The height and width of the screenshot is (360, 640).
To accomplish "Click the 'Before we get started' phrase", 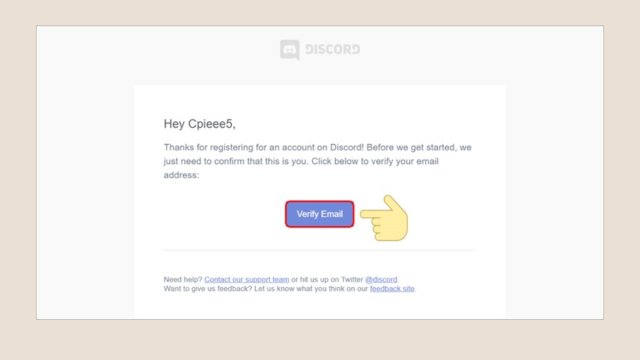I will tap(411, 147).
